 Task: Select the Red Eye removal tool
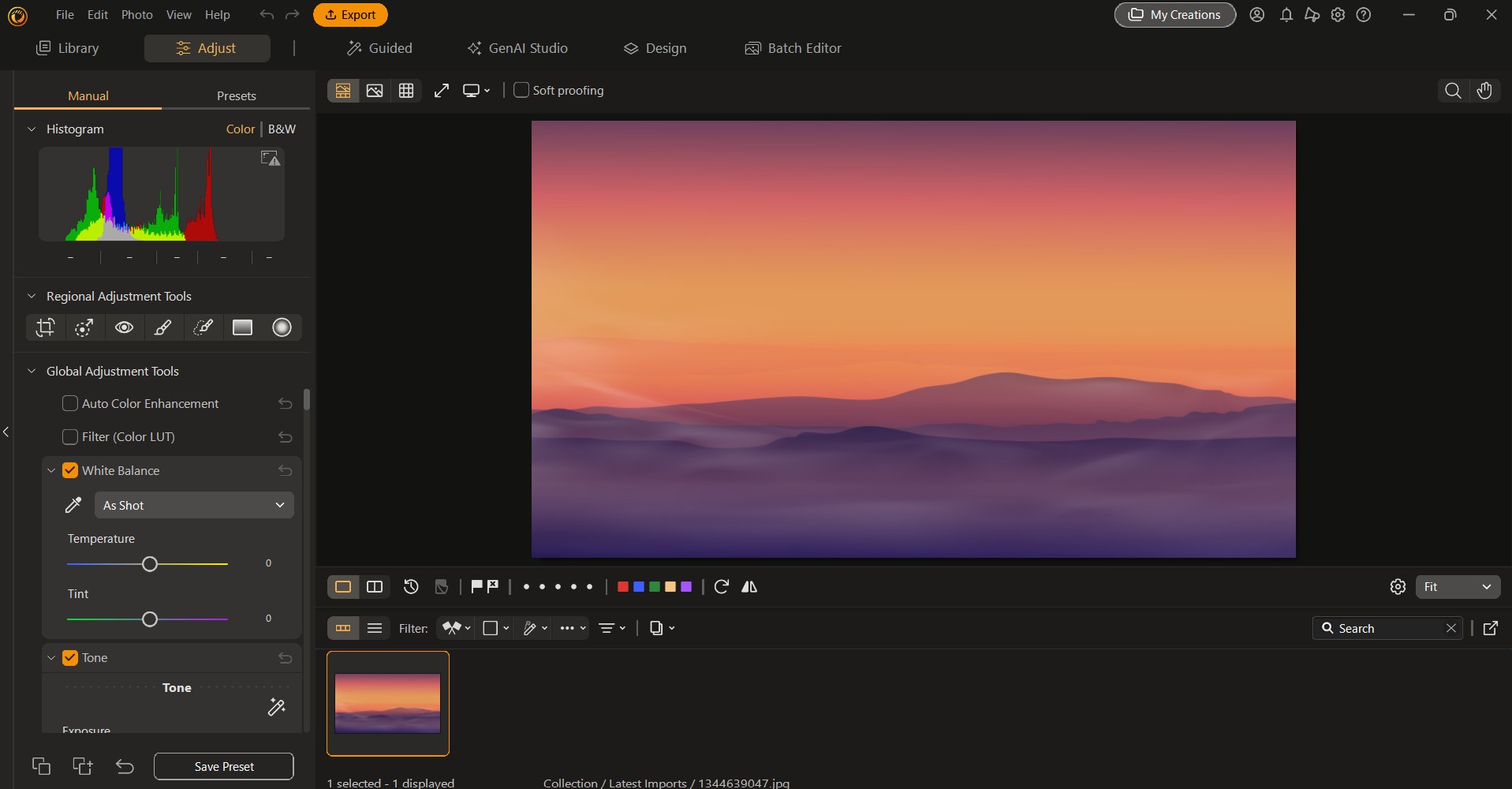[x=124, y=327]
